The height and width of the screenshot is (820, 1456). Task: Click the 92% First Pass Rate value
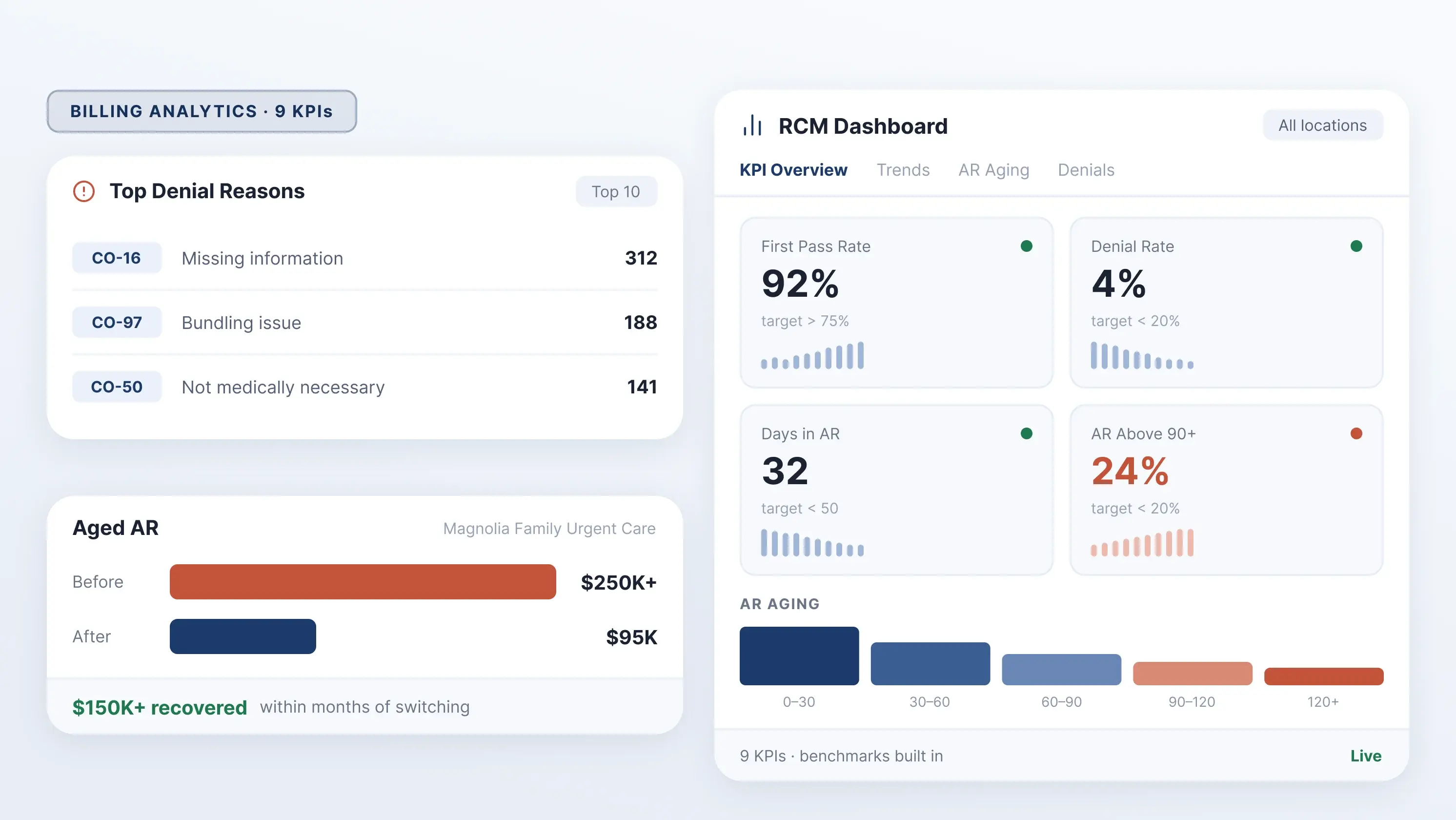pyautogui.click(x=800, y=283)
